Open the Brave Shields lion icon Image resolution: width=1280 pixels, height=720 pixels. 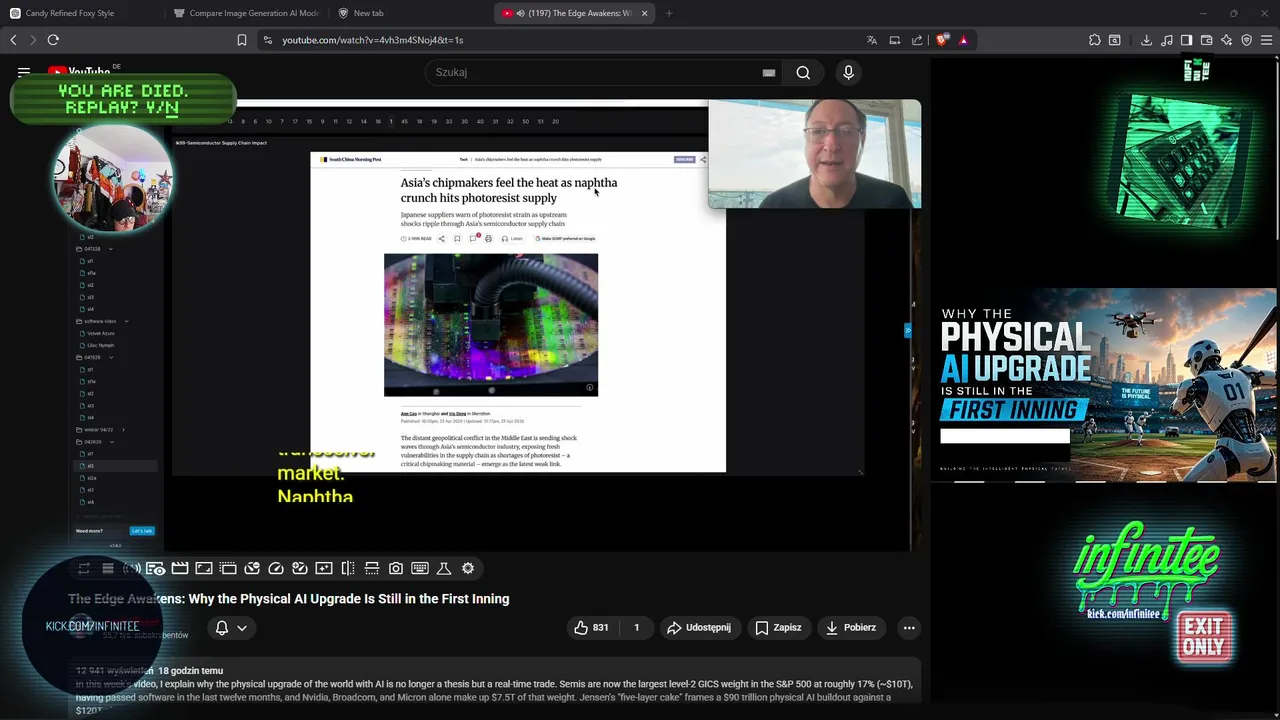[x=942, y=40]
